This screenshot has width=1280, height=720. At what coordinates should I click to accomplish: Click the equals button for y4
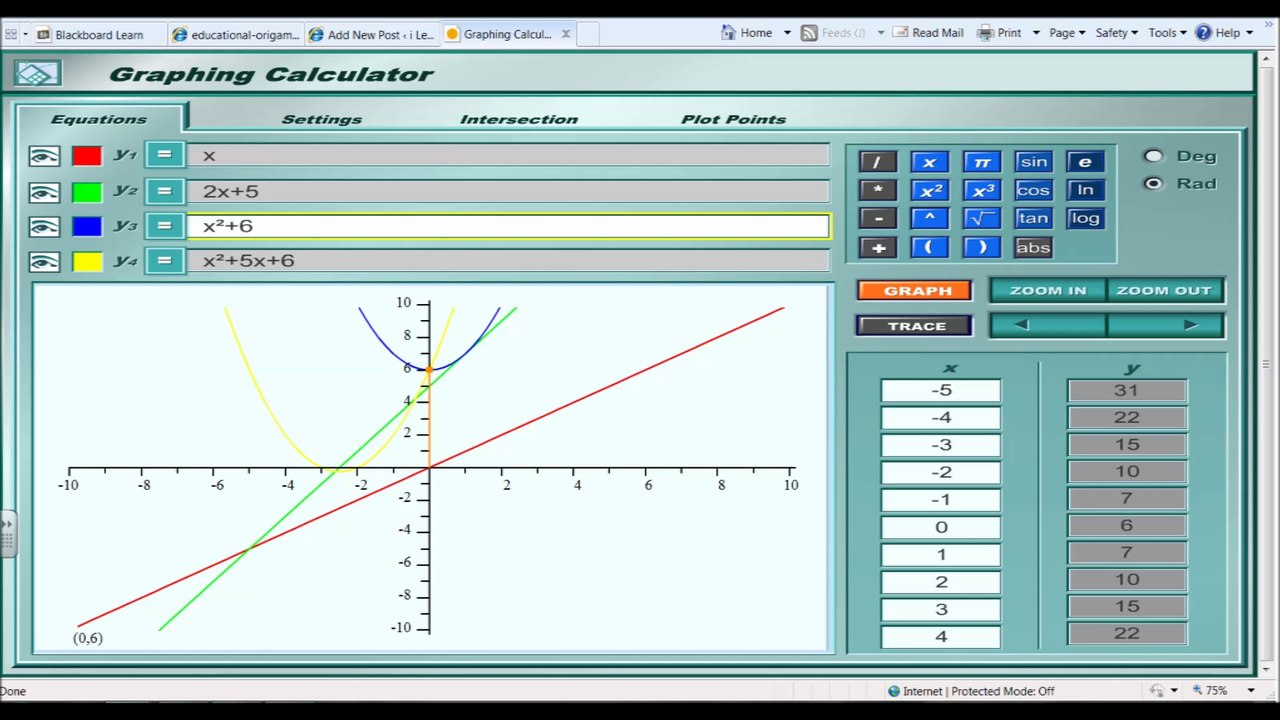(165, 261)
